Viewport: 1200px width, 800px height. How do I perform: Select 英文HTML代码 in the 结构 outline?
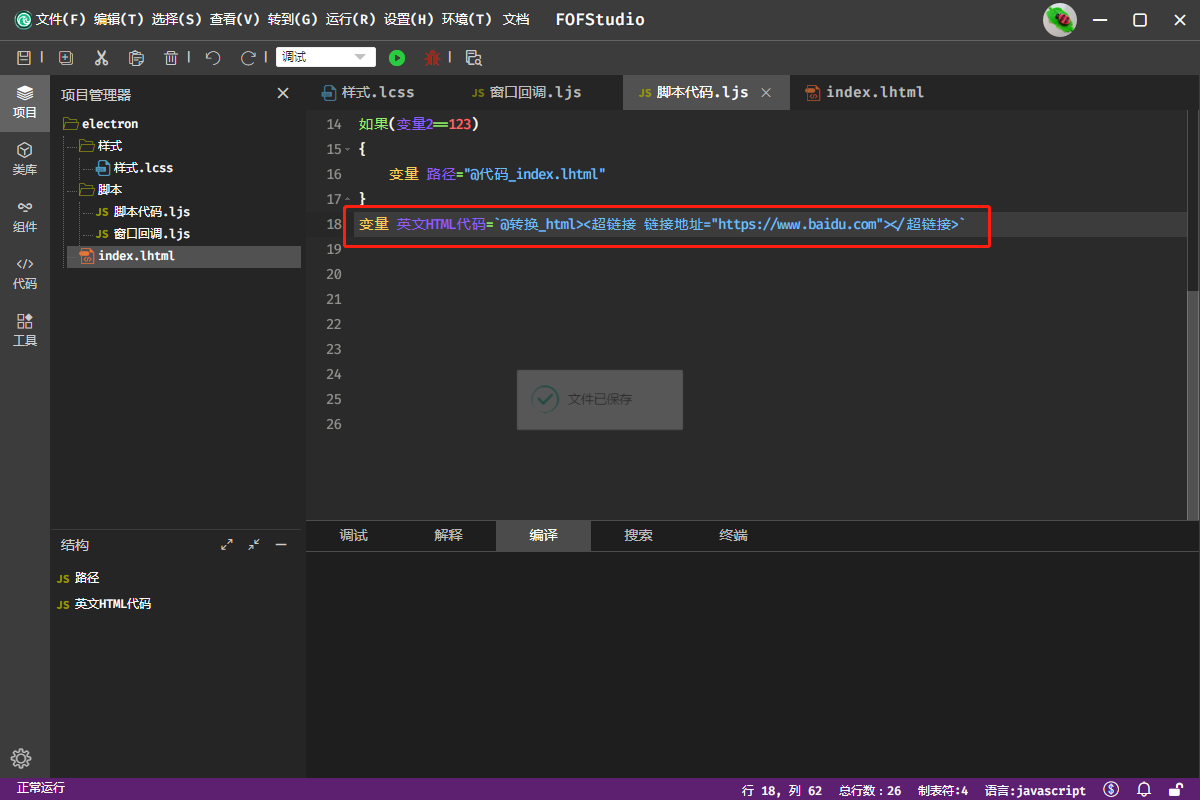113,604
